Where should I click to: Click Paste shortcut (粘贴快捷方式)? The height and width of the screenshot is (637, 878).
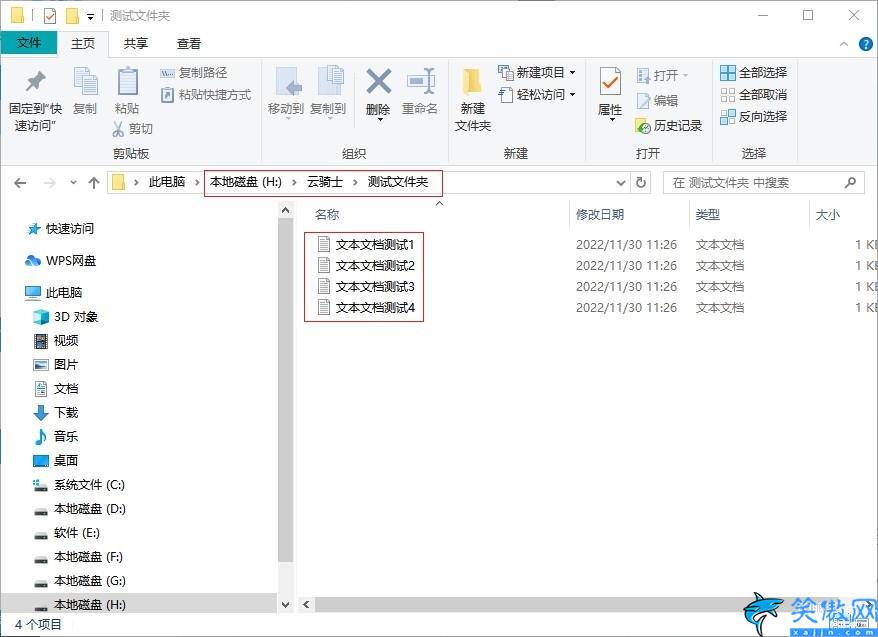(x=206, y=95)
